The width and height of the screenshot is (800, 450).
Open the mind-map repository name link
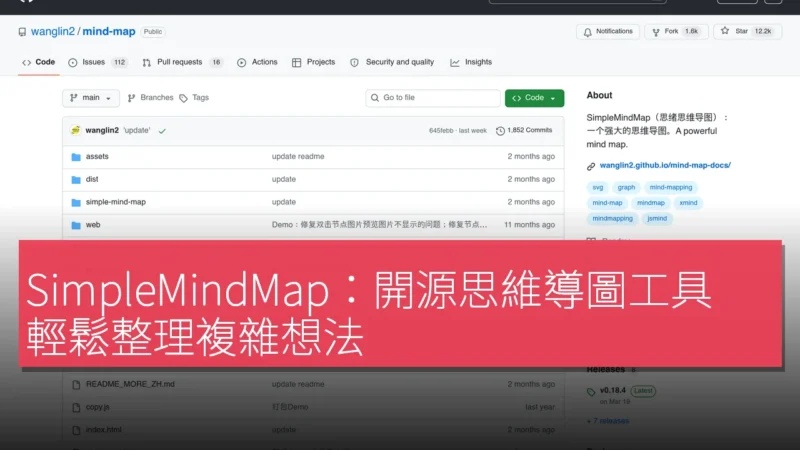(x=109, y=32)
